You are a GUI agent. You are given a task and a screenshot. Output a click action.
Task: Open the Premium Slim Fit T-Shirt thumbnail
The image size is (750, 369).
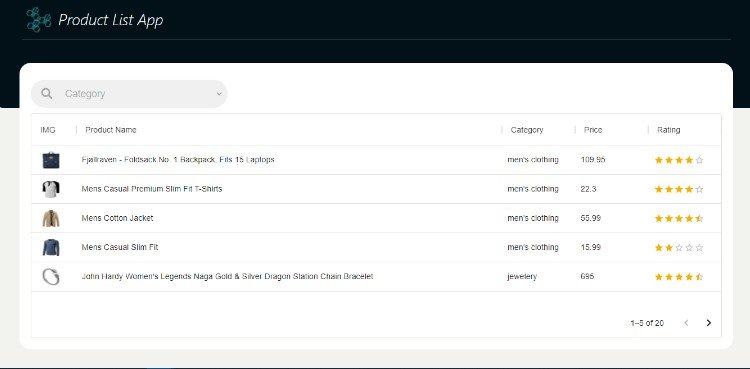tap(51, 189)
